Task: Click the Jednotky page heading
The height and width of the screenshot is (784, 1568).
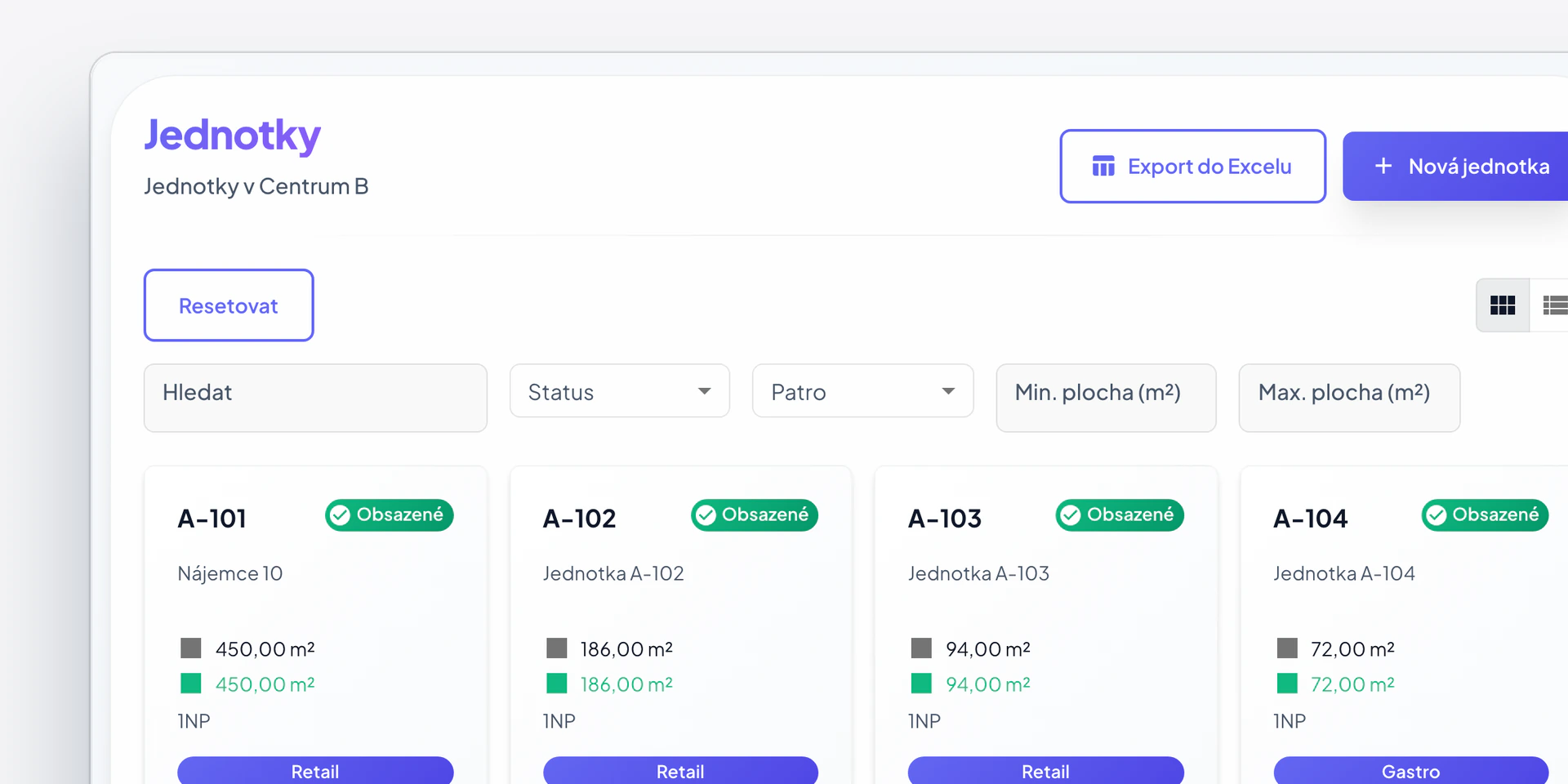Action: 233,136
